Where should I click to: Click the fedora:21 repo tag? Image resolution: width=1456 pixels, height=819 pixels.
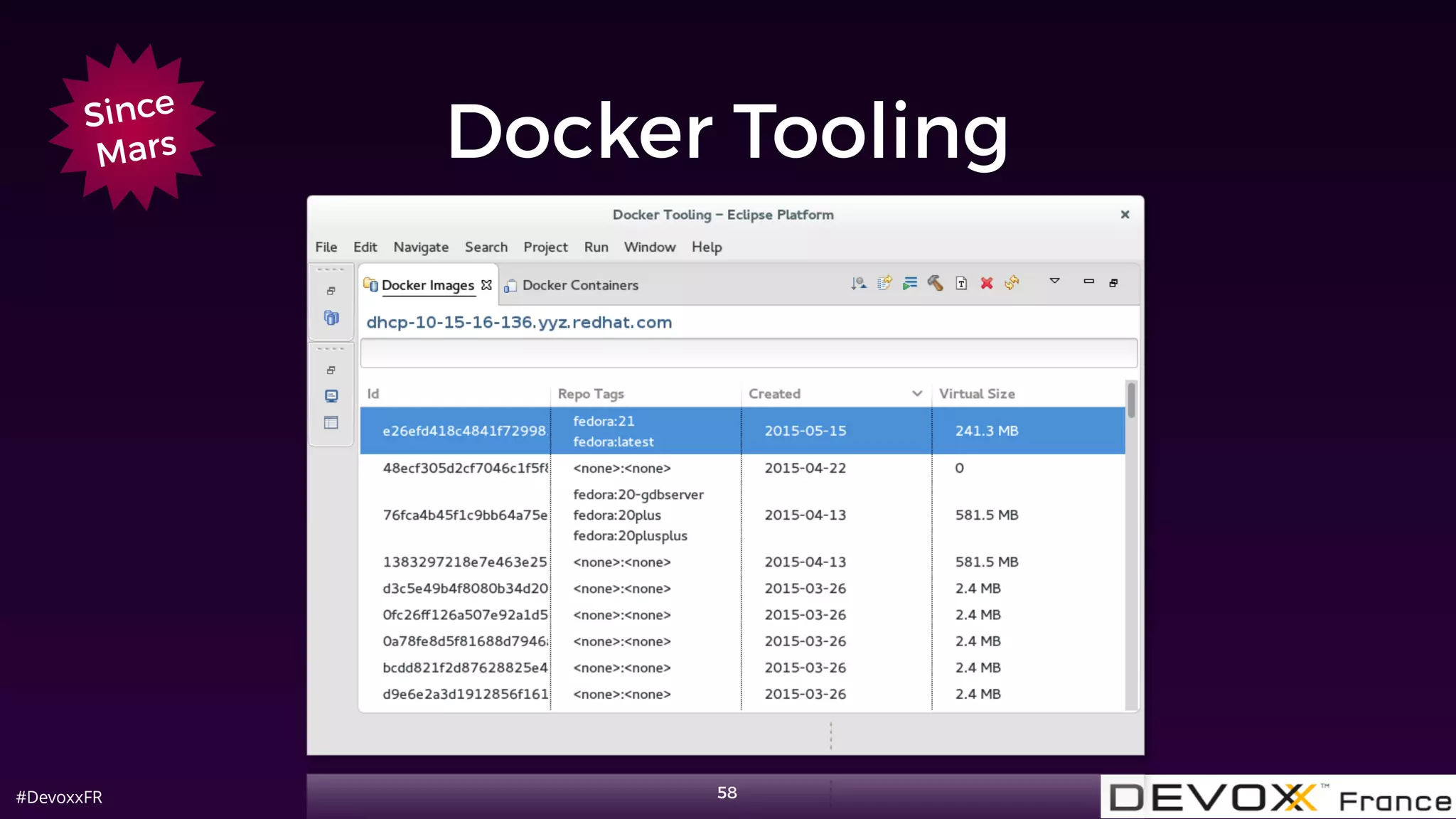pos(604,421)
